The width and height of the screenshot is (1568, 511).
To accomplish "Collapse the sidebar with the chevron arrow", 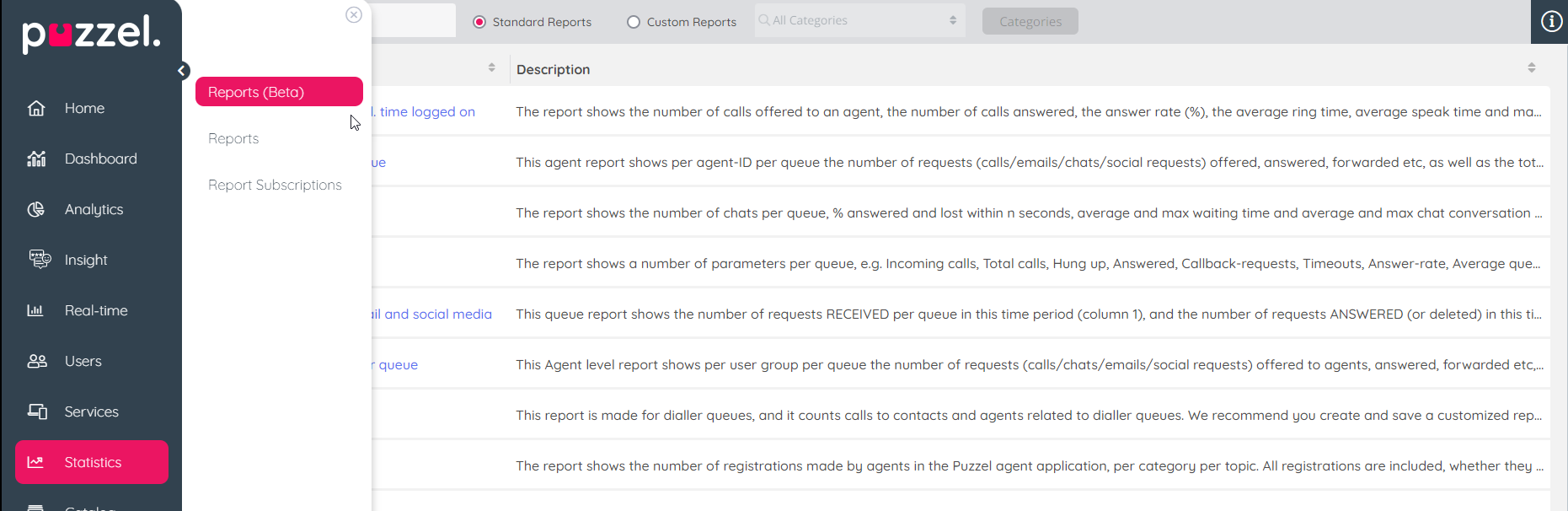I will tap(182, 71).
